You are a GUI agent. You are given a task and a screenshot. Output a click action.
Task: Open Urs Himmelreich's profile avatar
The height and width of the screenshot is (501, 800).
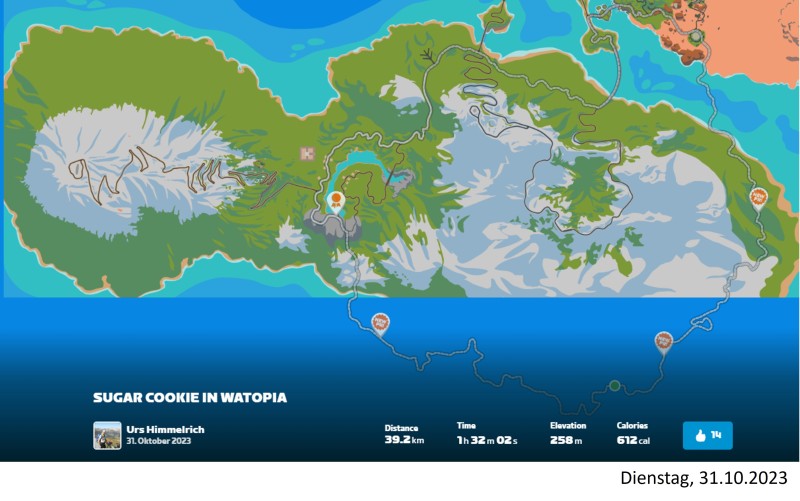106,435
